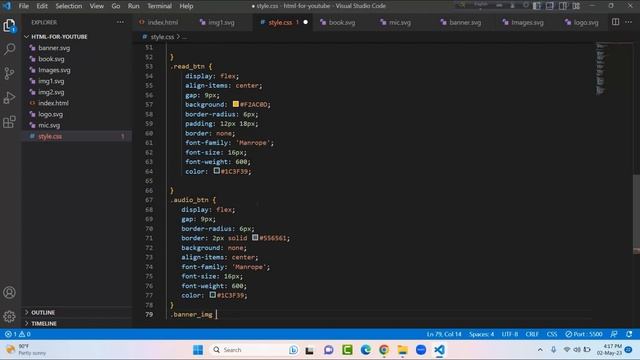Open Images.svg in the explorer
Screen dimensions: 640x360
(54, 70)
